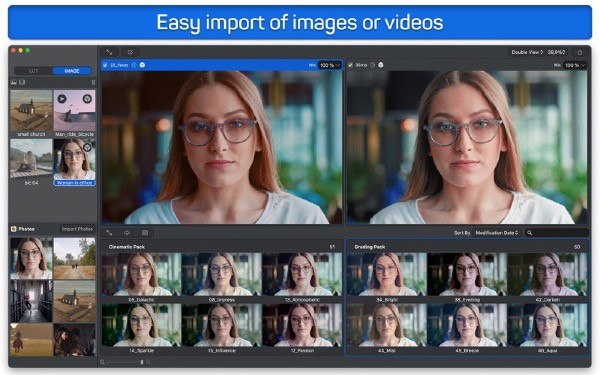Click the magnifier icon in the LUT search field
The width and height of the screenshot is (600, 375).
[530, 233]
